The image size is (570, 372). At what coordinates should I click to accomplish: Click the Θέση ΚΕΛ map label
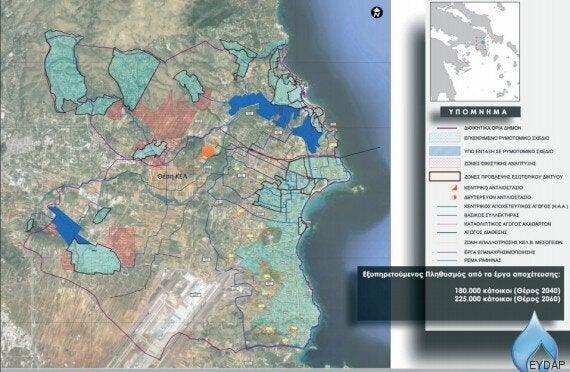tap(173, 177)
